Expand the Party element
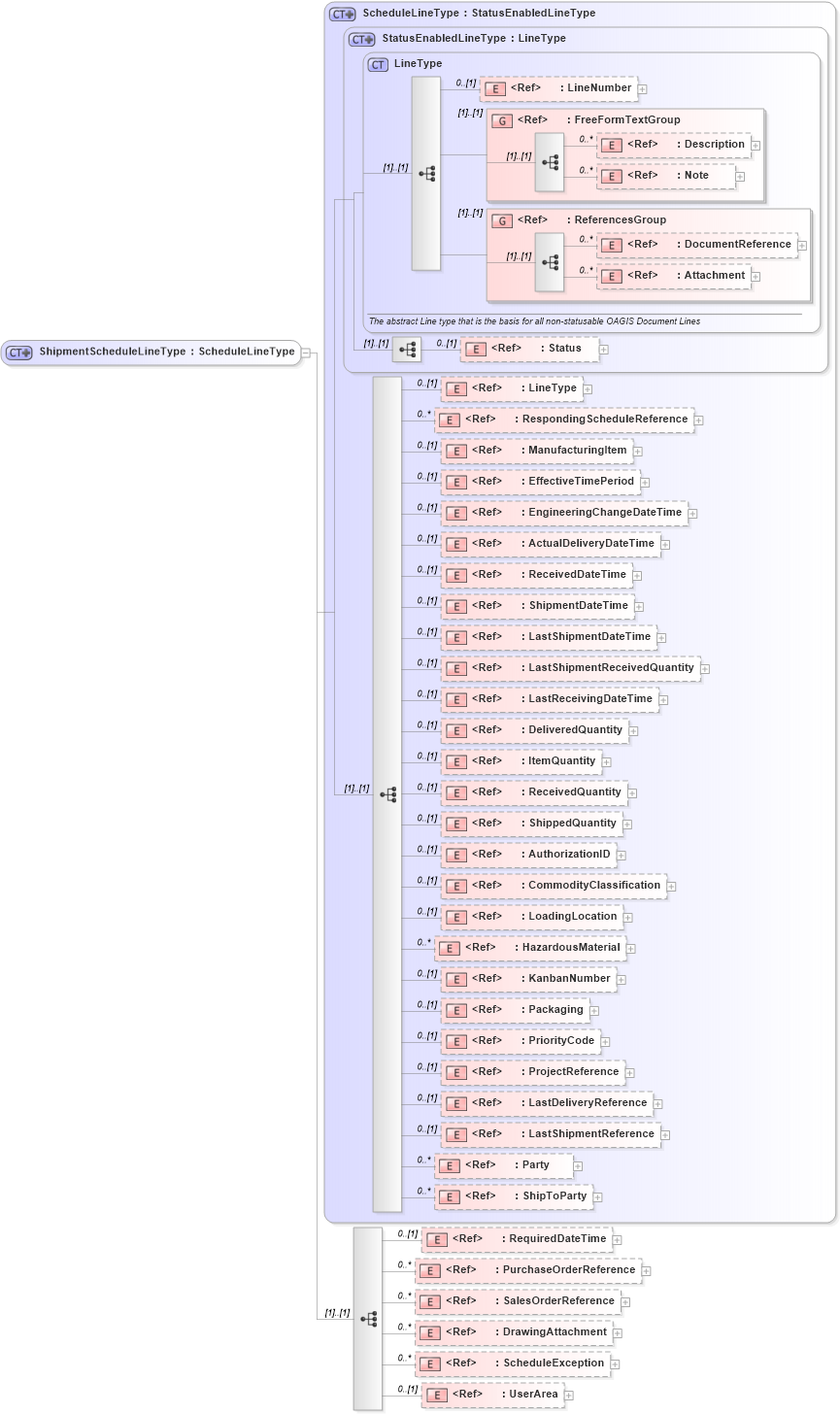 [x=578, y=1164]
